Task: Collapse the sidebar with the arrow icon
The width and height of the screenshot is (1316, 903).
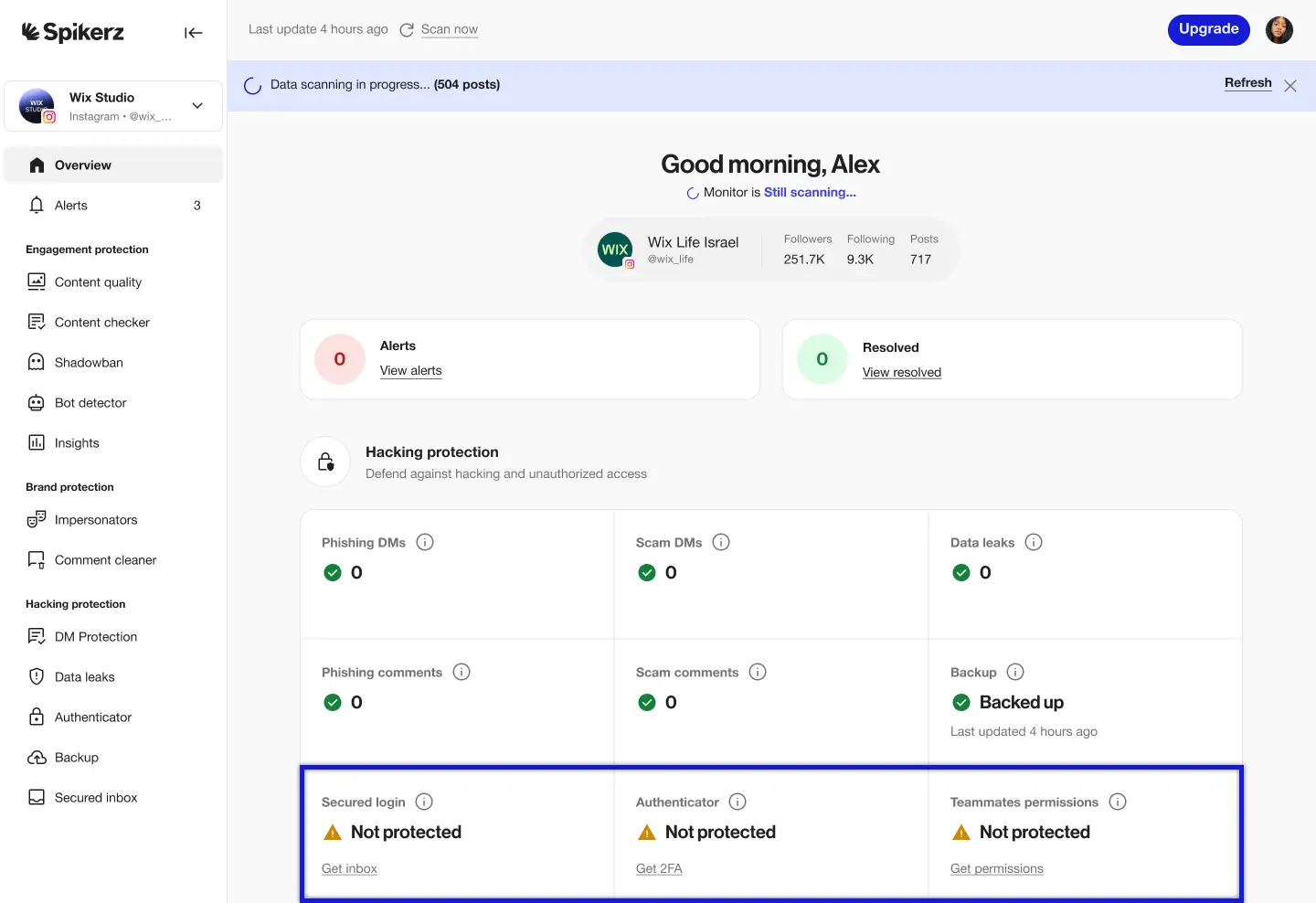Action: pyautogui.click(x=193, y=33)
